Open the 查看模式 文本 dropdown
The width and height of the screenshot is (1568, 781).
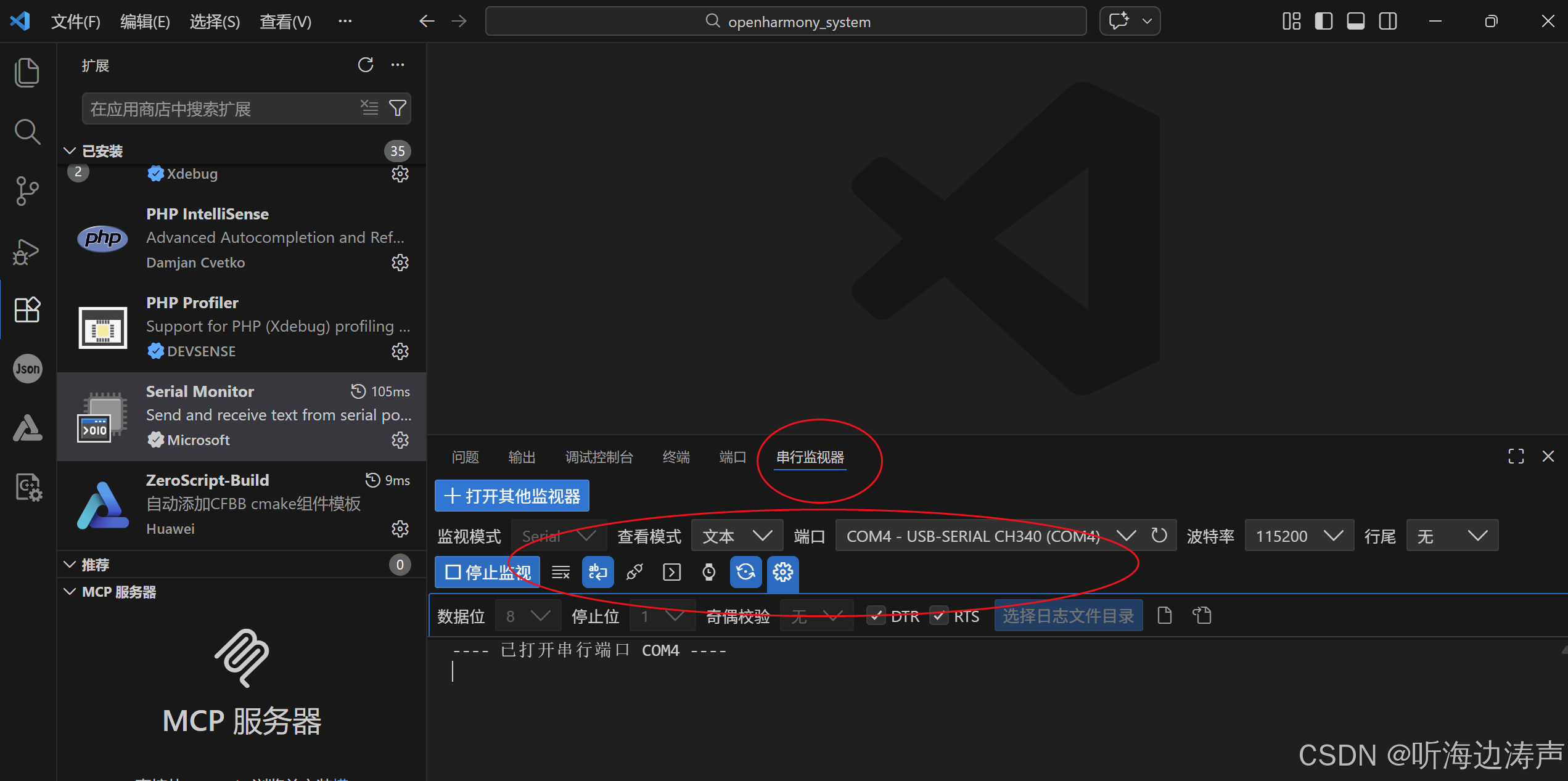(737, 536)
